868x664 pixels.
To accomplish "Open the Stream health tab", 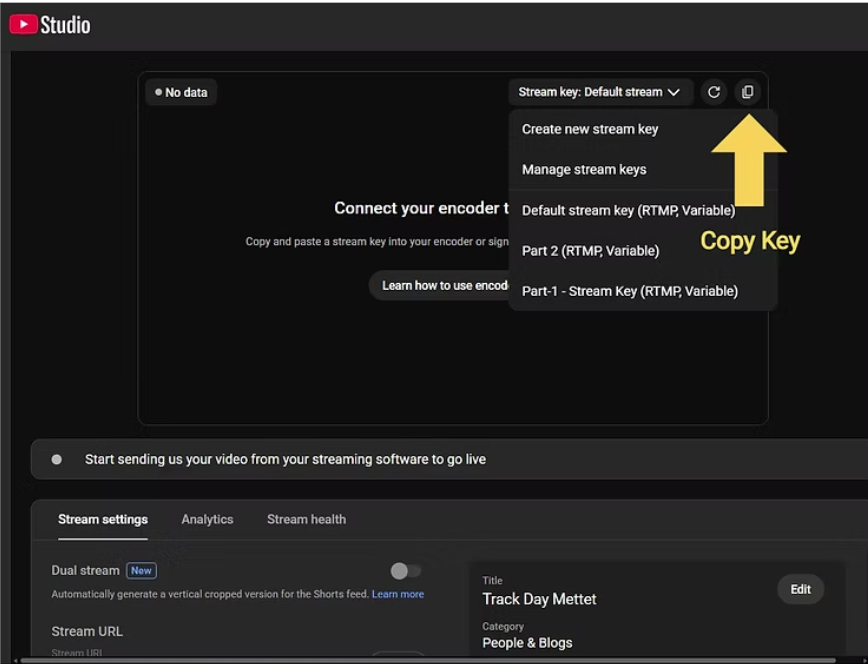I will (306, 520).
